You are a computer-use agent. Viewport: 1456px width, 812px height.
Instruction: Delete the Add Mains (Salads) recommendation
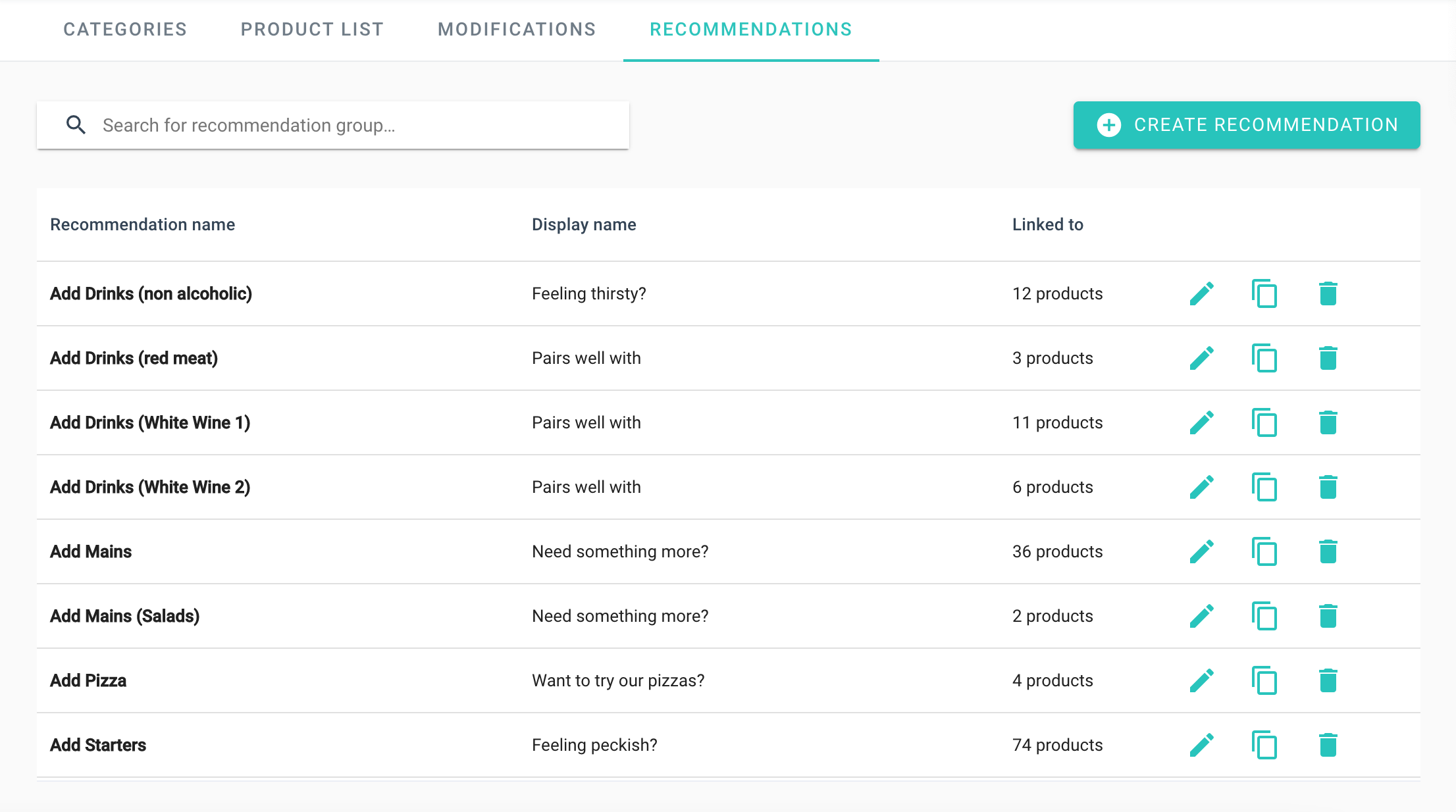coord(1328,616)
